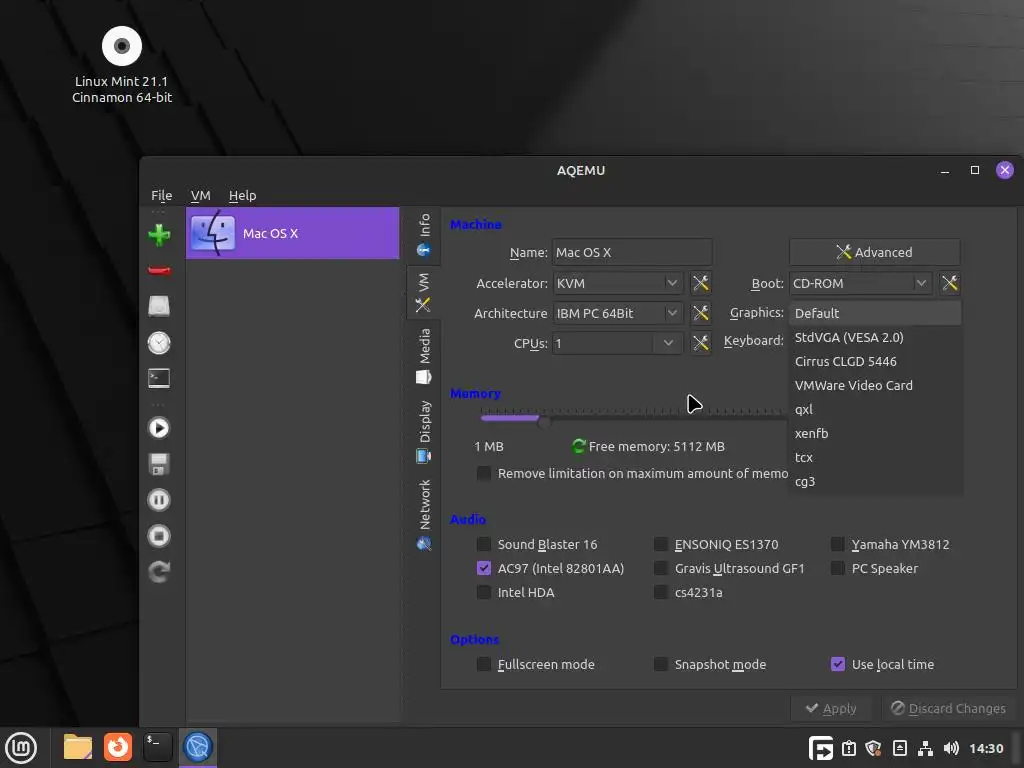Stop the VM using the stop icon
Screen dimensions: 1024x768
pyautogui.click(x=159, y=536)
